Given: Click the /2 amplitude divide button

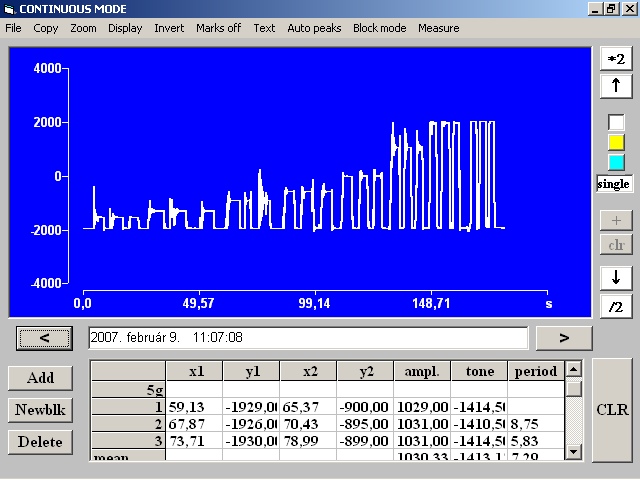Looking at the screenshot, I should pos(616,306).
